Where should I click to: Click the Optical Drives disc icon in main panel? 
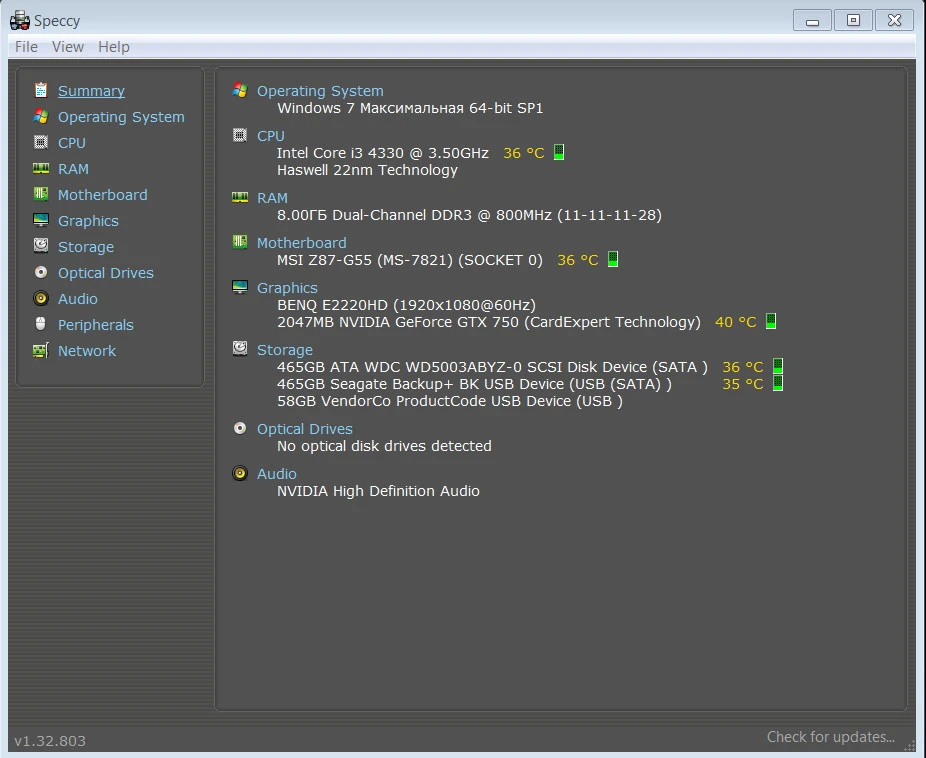point(240,428)
